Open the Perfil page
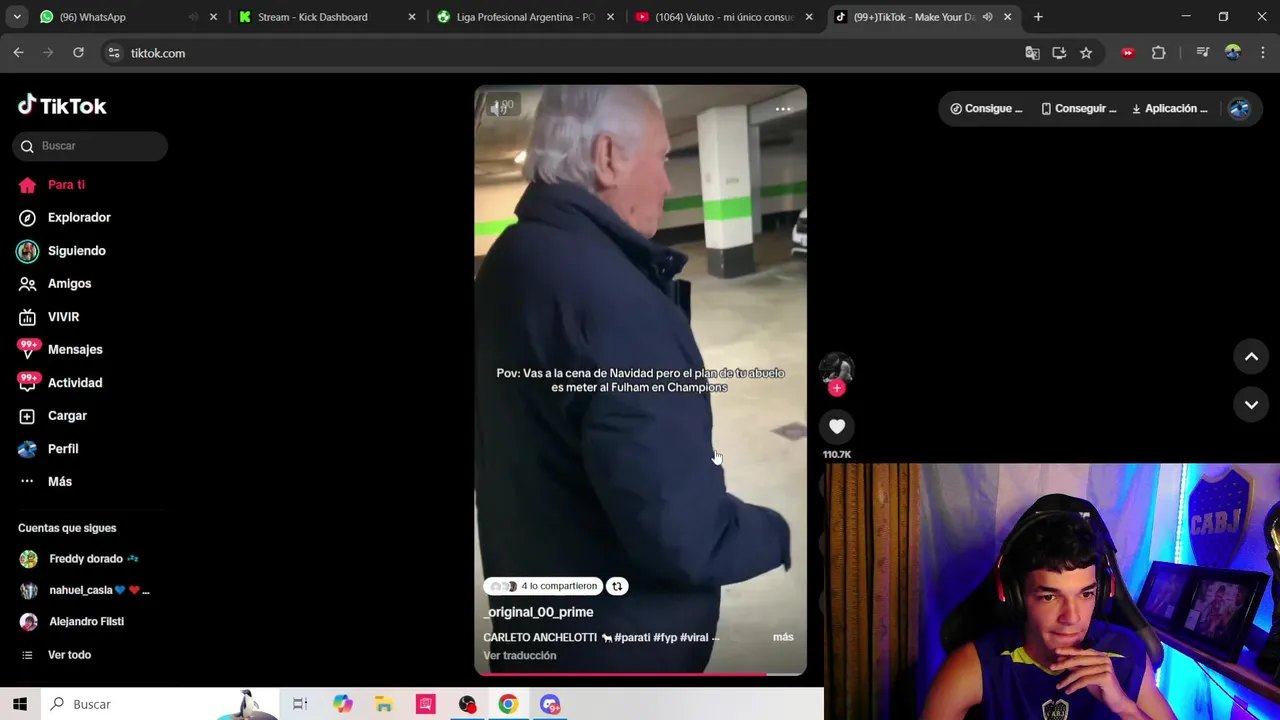1280x720 pixels. [48, 449]
